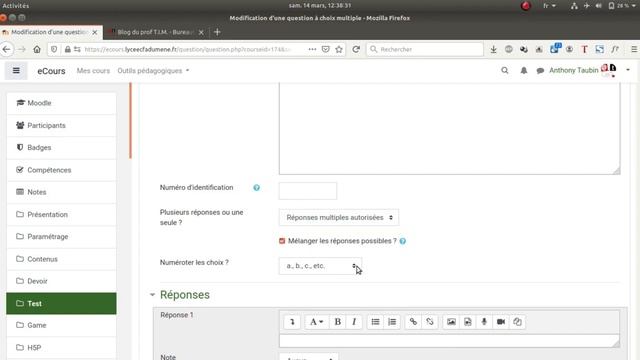Toggle the sidebar hamburger menu
The width and height of the screenshot is (640, 360).
(x=16, y=71)
